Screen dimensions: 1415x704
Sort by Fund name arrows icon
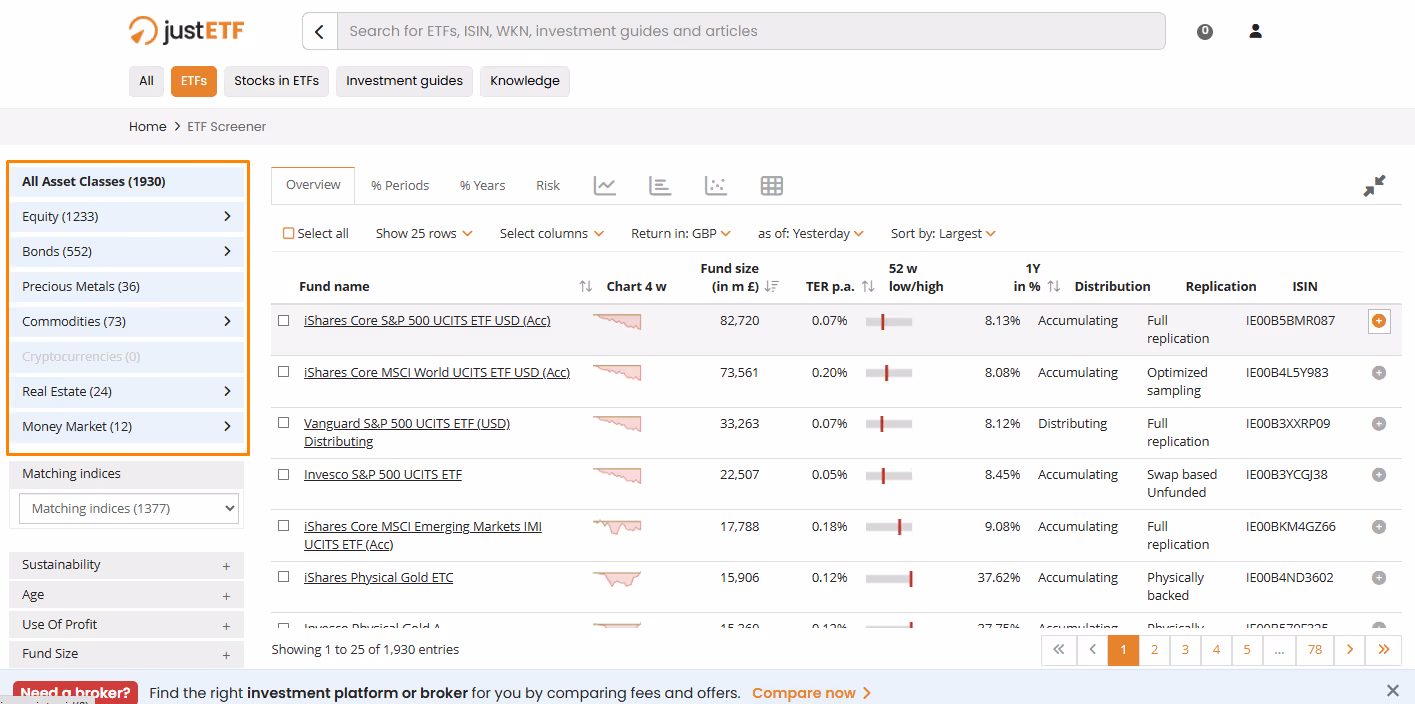point(586,286)
